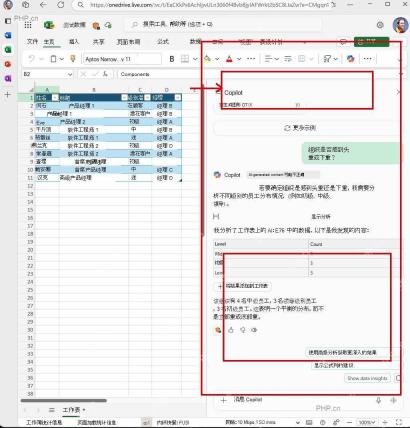Open the user profile avatar
This screenshot has height=428, width=410.
click(400, 25)
